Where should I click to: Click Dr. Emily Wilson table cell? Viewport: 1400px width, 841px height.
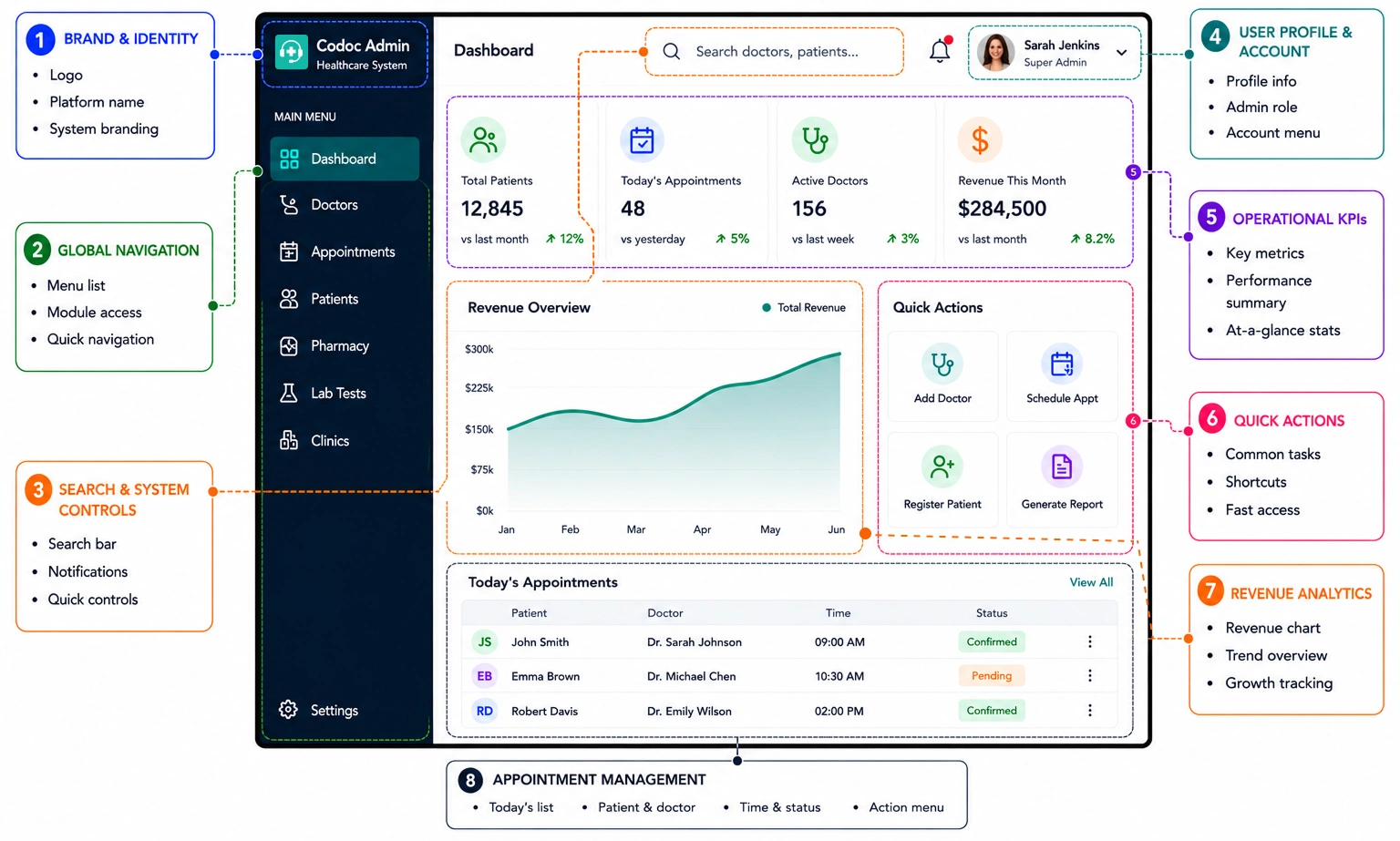tap(689, 711)
